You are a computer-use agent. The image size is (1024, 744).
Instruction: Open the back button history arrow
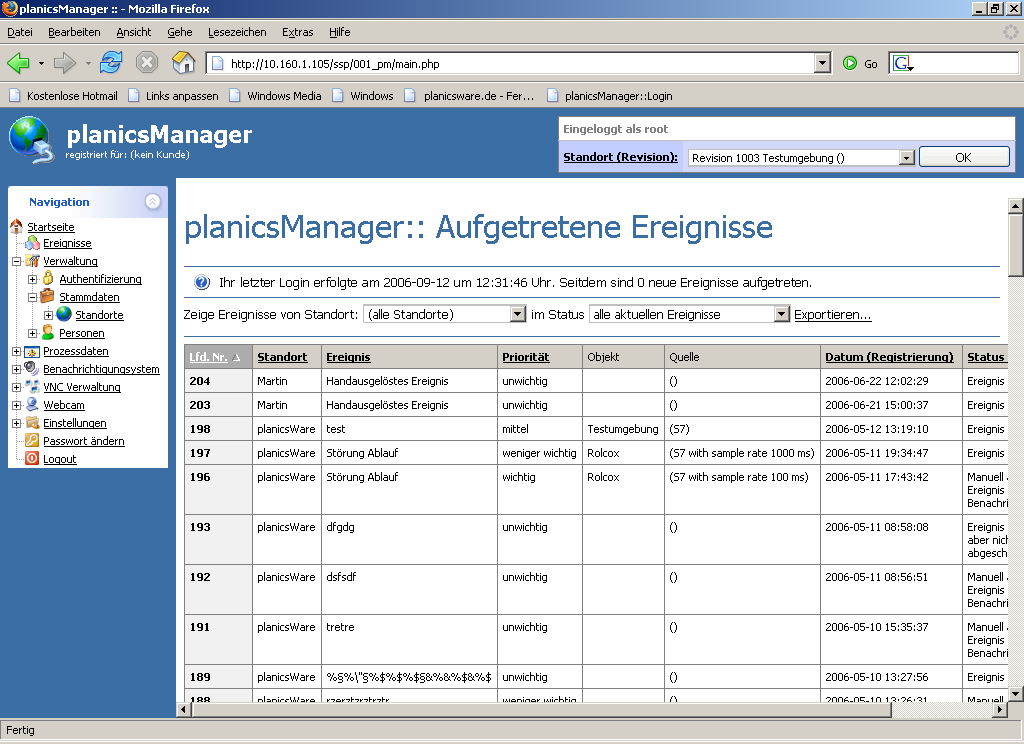pos(41,63)
